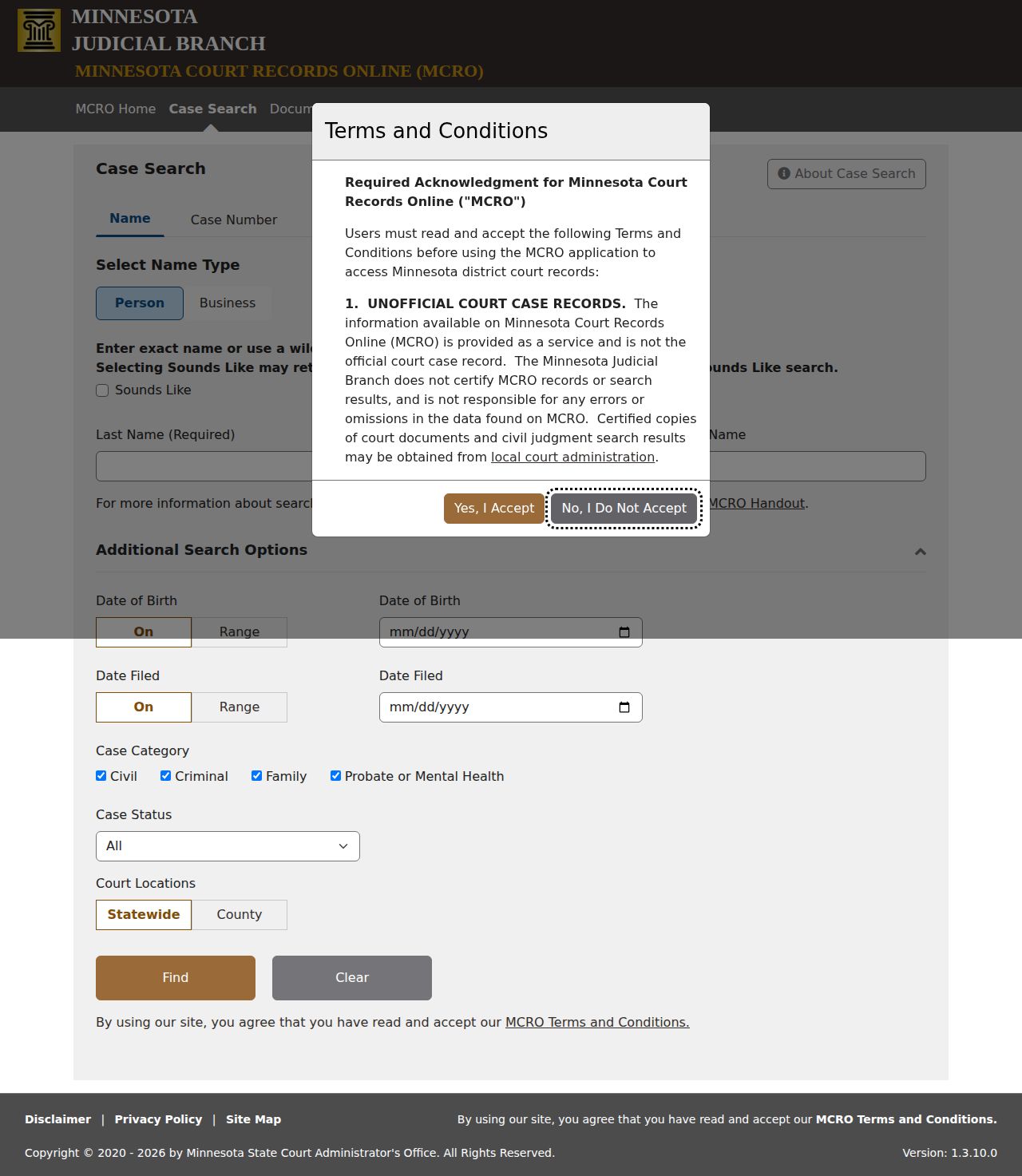The image size is (1022, 1176).
Task: Collapse Additional Search Options chevron
Action: point(921,551)
